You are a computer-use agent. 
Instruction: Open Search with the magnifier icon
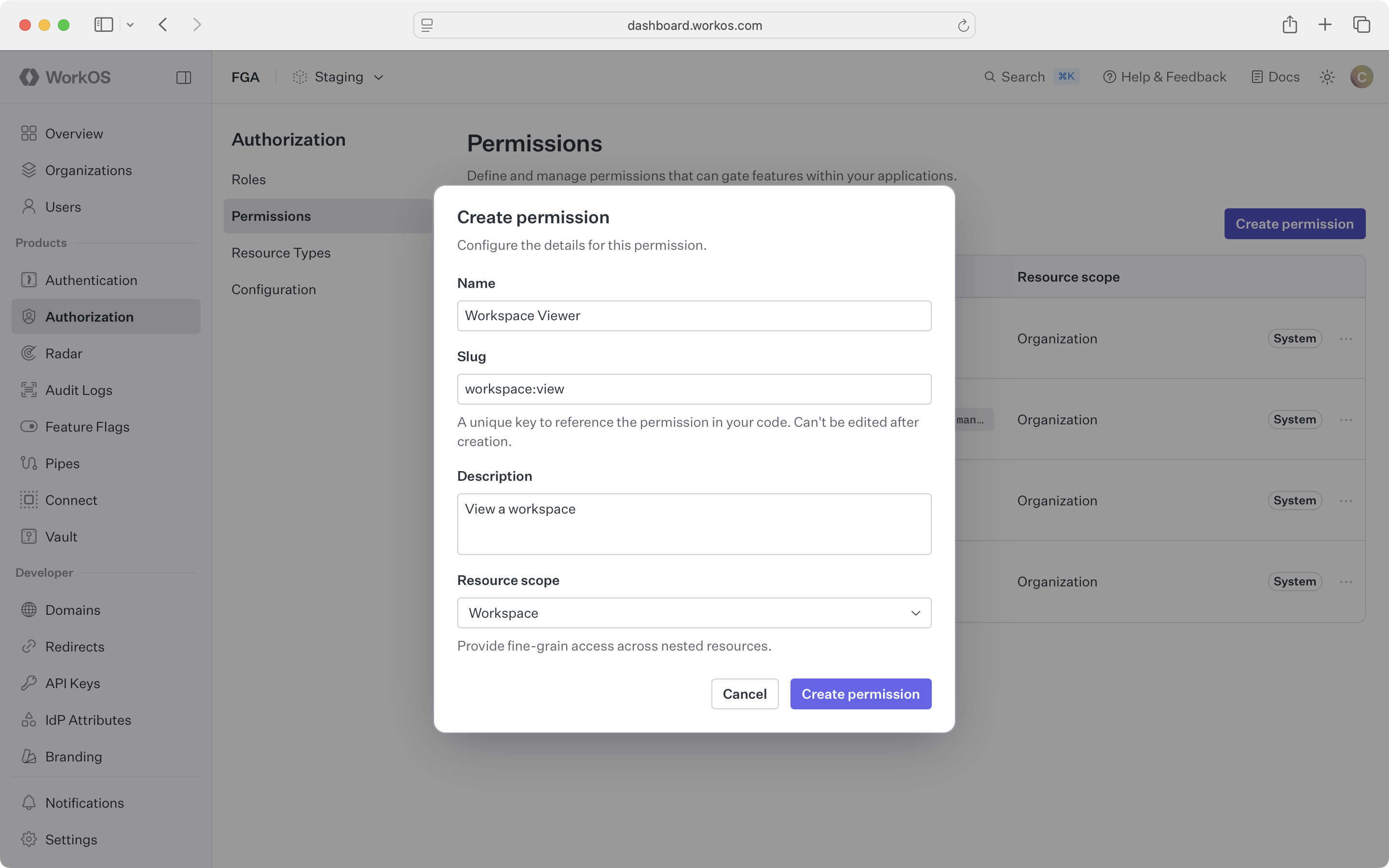tap(990, 76)
